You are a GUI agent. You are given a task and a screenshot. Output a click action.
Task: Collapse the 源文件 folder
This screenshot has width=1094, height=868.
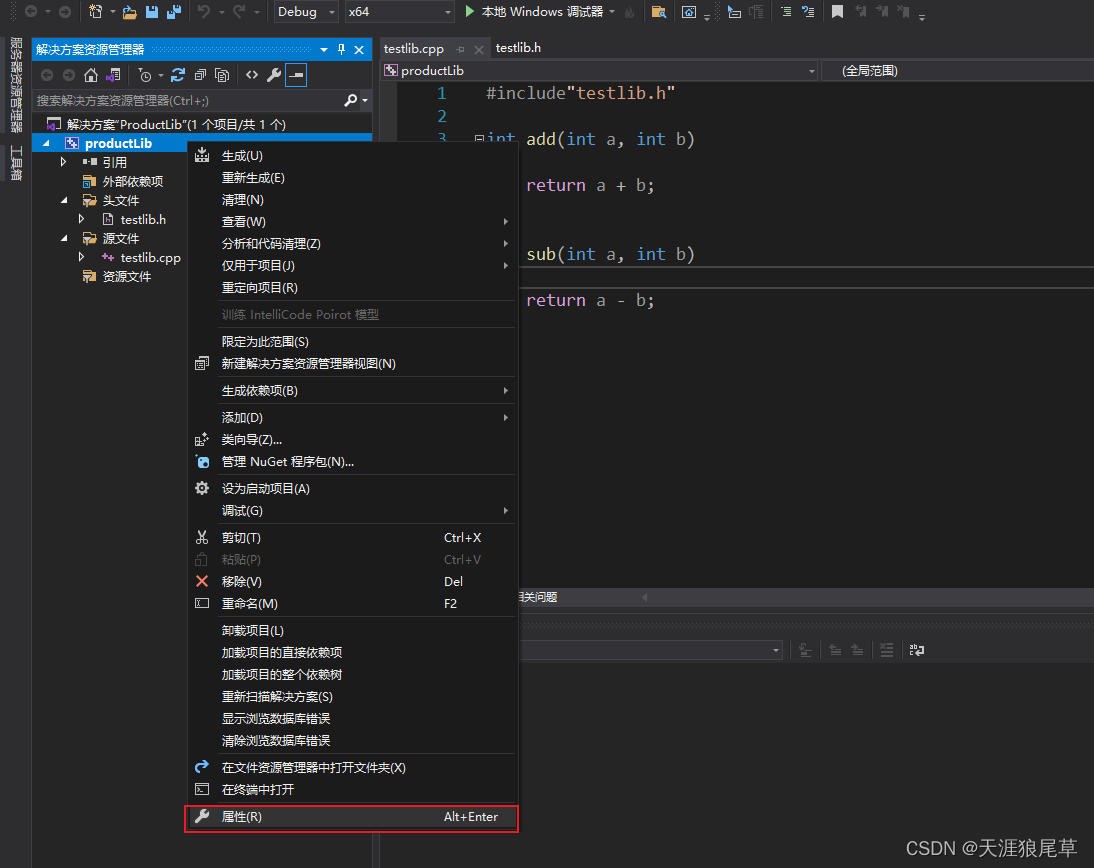pos(64,238)
